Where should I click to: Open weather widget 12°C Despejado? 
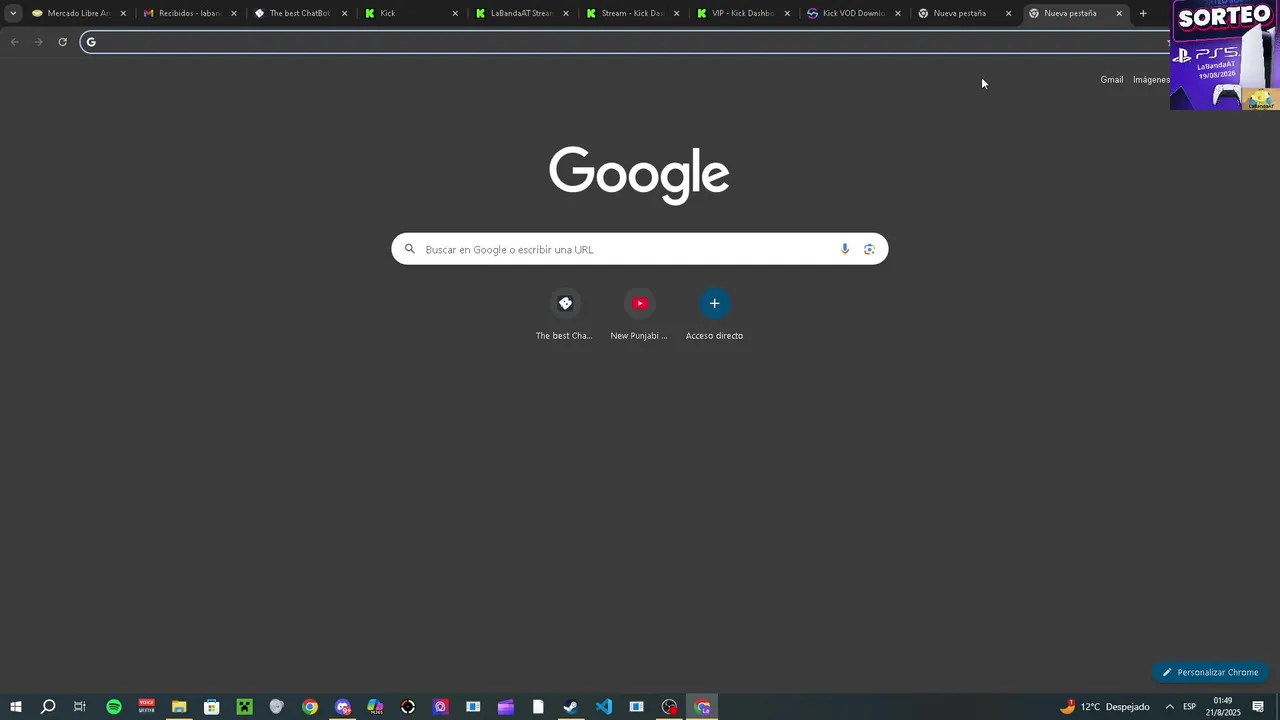pos(1105,707)
